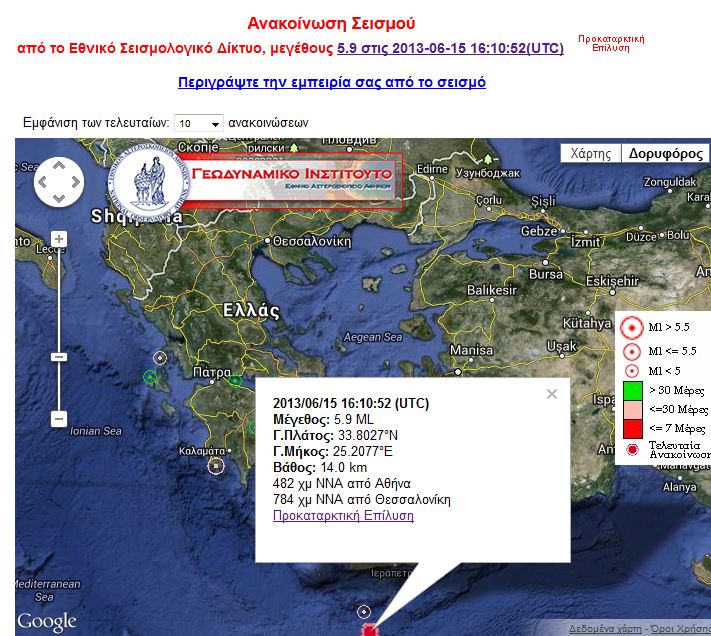Image resolution: width=711 pixels, height=636 pixels.
Task: Select the green earthquake marker left of Πάτρα
Action: (x=150, y=377)
